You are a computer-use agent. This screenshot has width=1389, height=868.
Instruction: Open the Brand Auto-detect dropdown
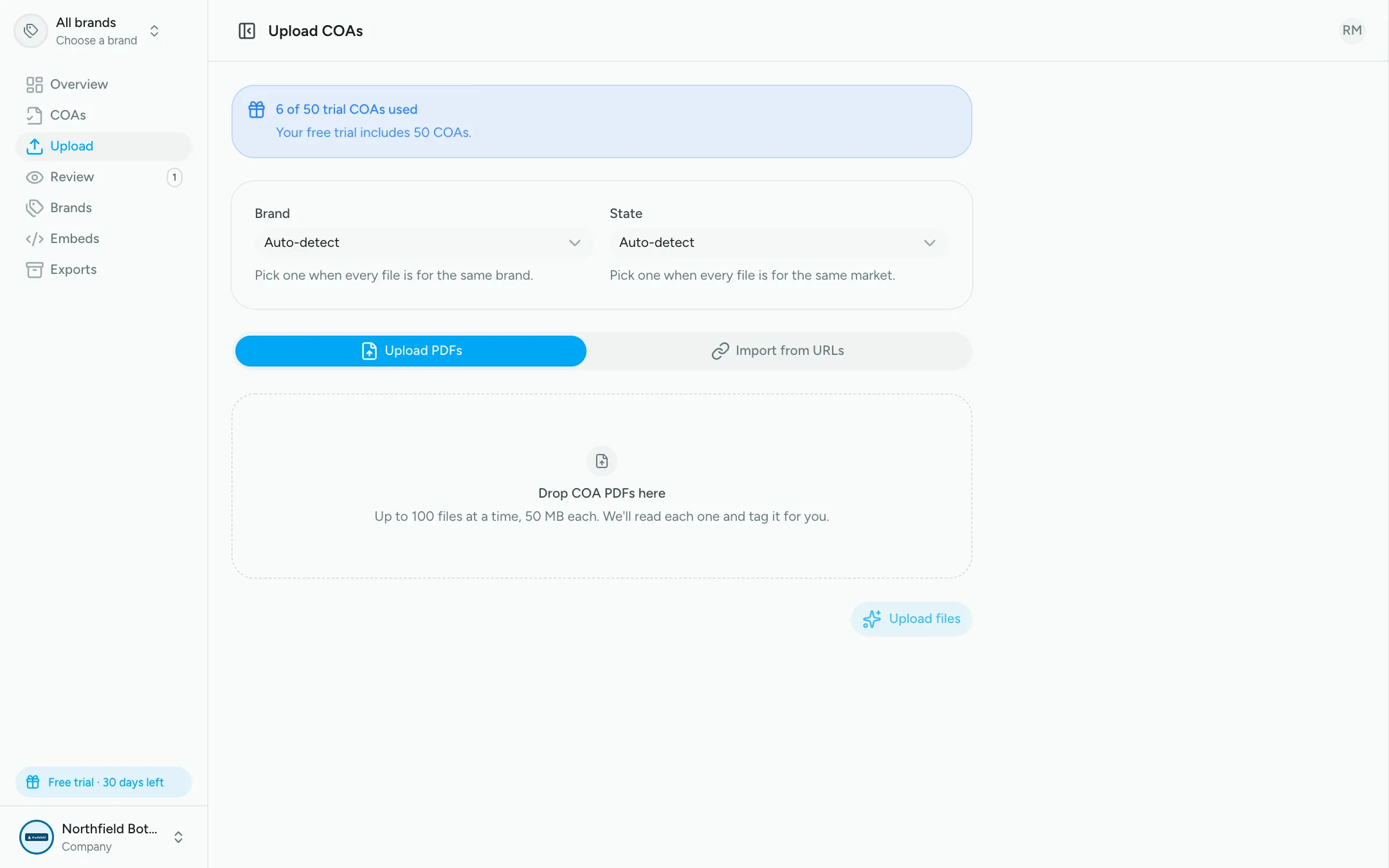(x=423, y=243)
